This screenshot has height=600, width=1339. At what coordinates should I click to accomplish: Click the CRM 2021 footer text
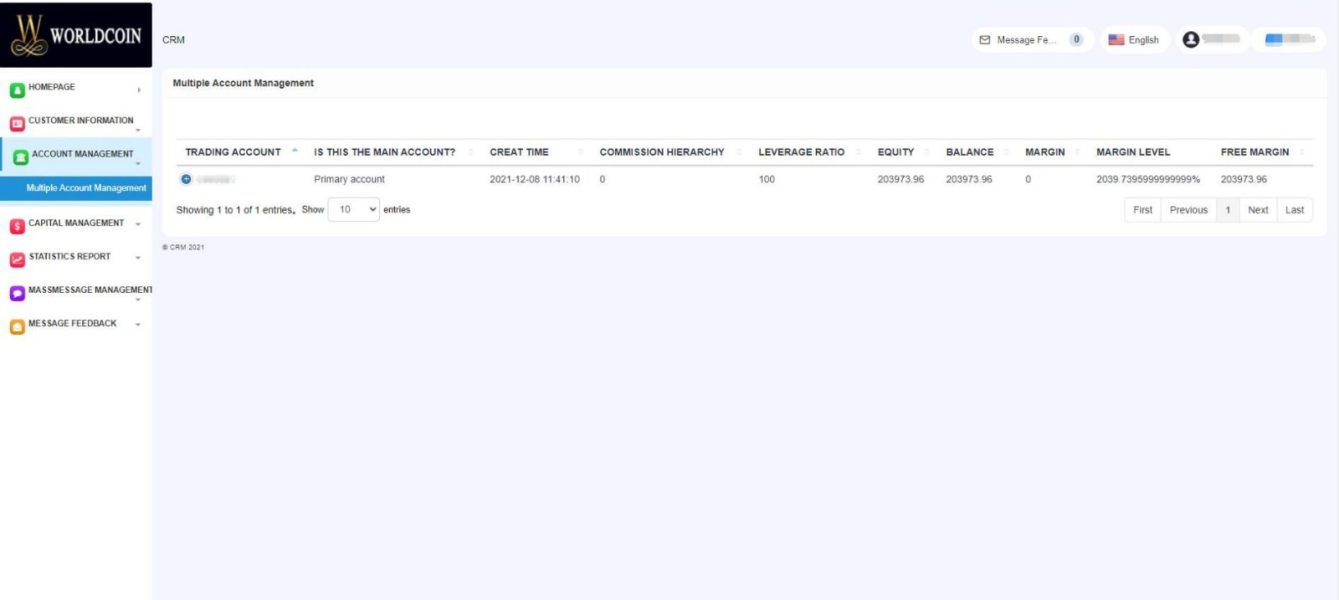[183, 247]
